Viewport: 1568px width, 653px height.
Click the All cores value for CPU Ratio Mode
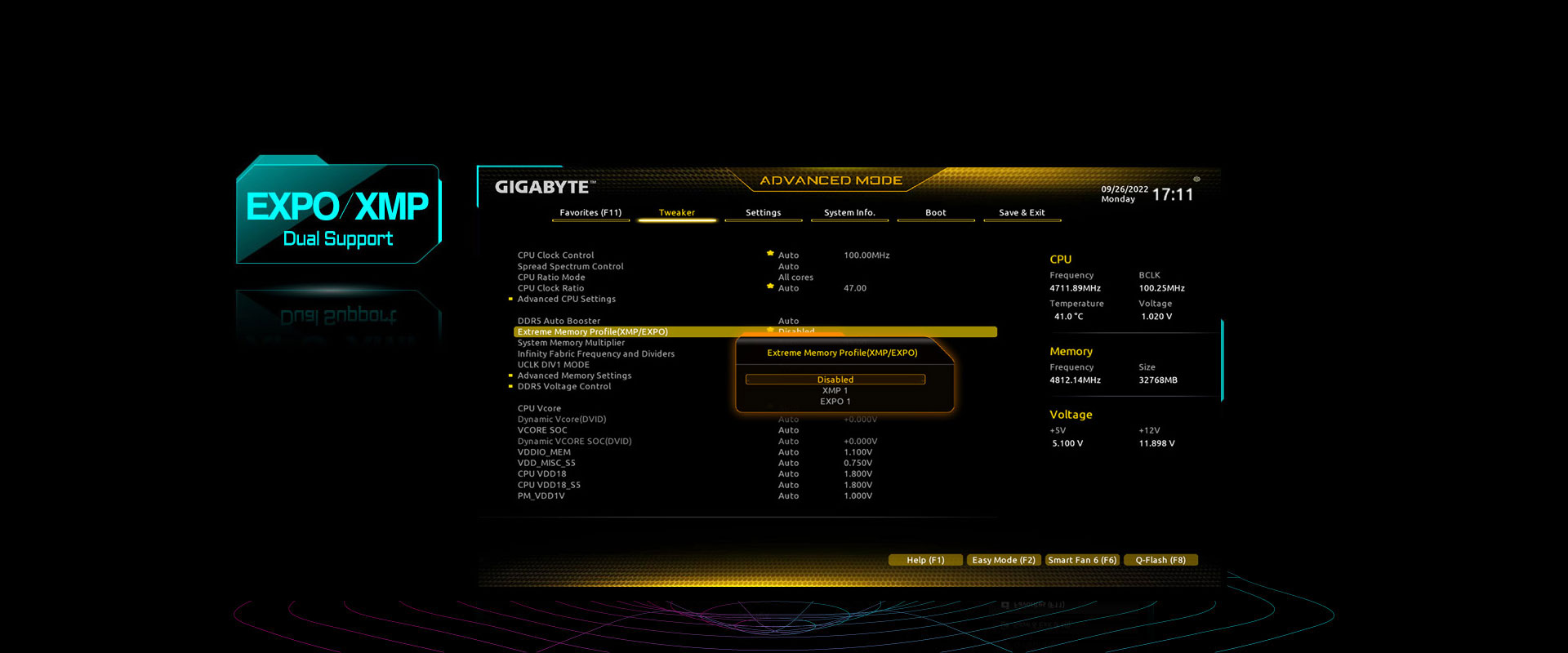tap(795, 278)
